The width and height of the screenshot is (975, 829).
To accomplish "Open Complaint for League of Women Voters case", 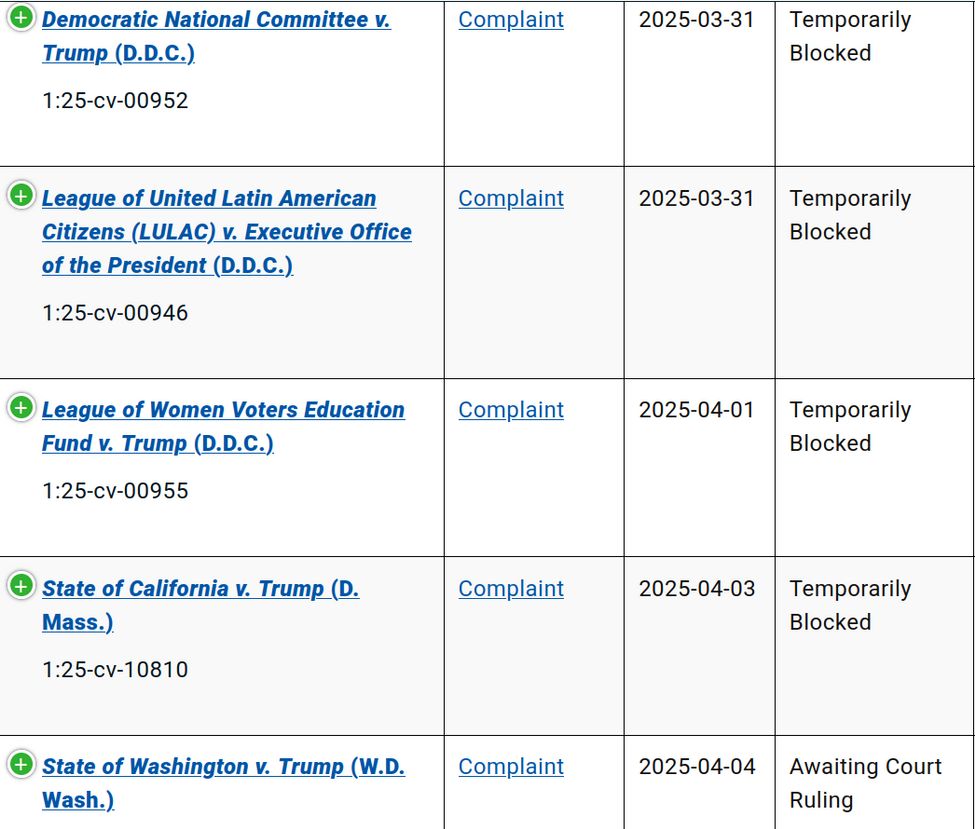I will tap(511, 410).
